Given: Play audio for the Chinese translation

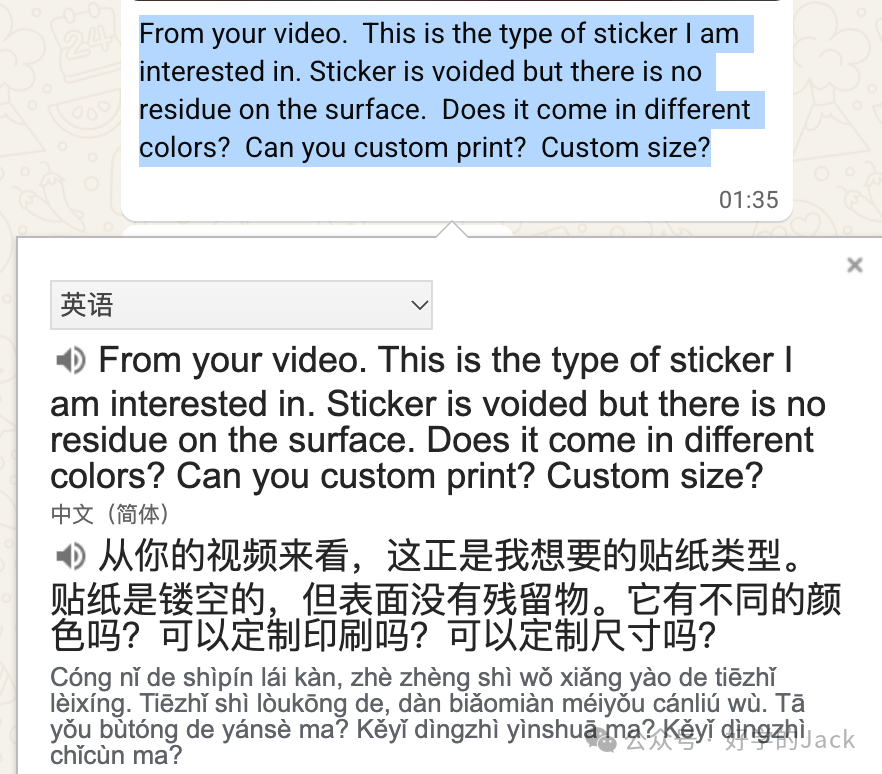Looking at the screenshot, I should click(71, 556).
